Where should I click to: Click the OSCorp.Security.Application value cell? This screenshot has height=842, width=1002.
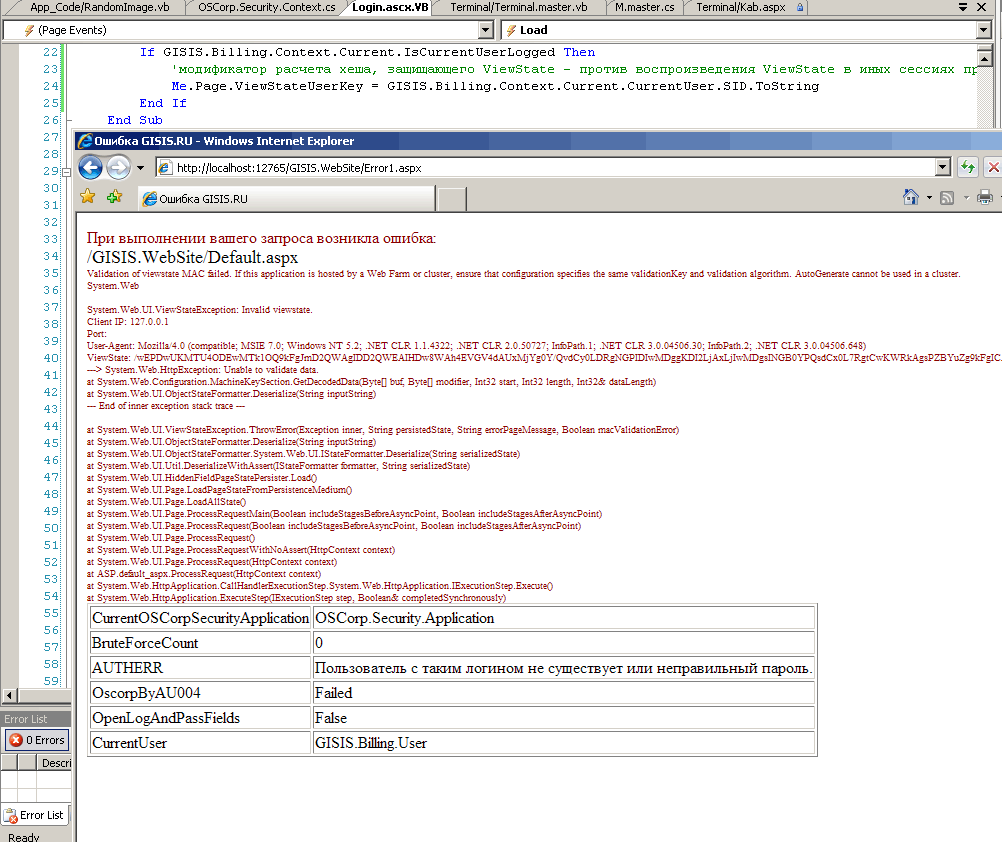coord(564,618)
